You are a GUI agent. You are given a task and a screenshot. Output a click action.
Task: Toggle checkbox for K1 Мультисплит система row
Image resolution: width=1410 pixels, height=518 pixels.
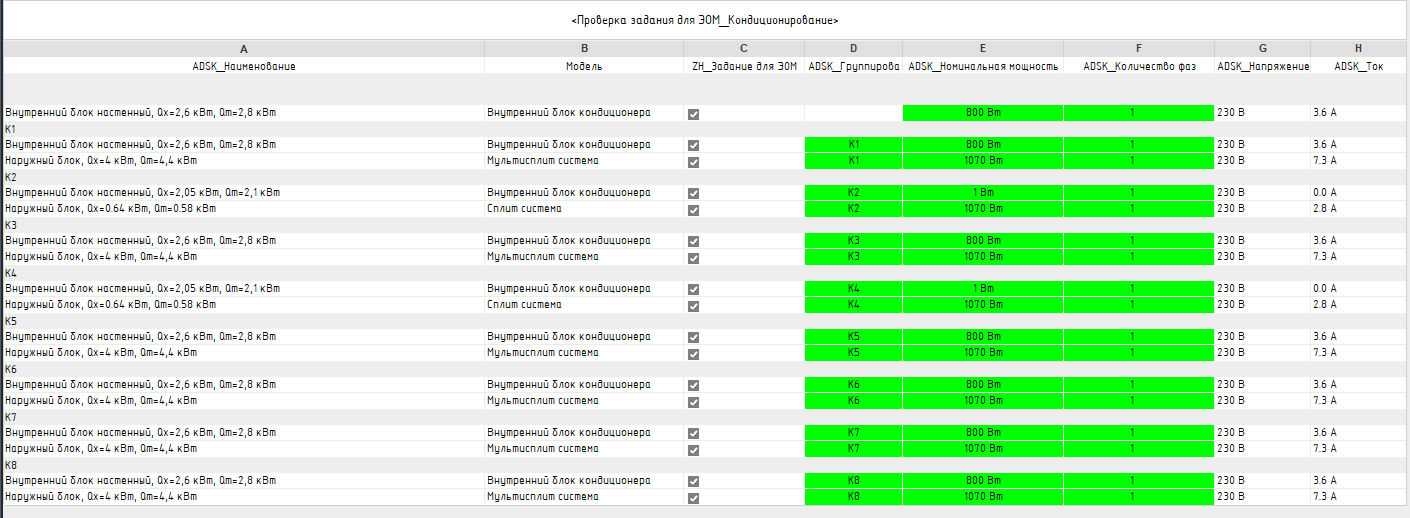693,161
